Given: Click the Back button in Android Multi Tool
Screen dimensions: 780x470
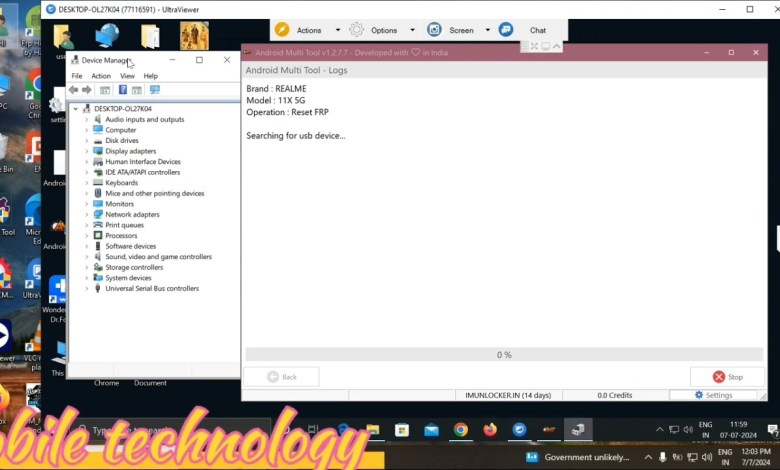Looking at the screenshot, I should (282, 377).
